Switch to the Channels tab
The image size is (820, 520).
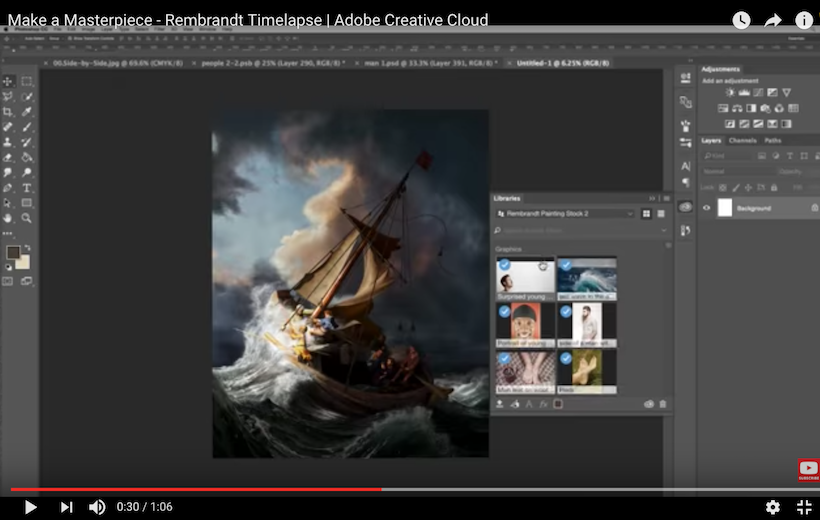click(x=742, y=140)
